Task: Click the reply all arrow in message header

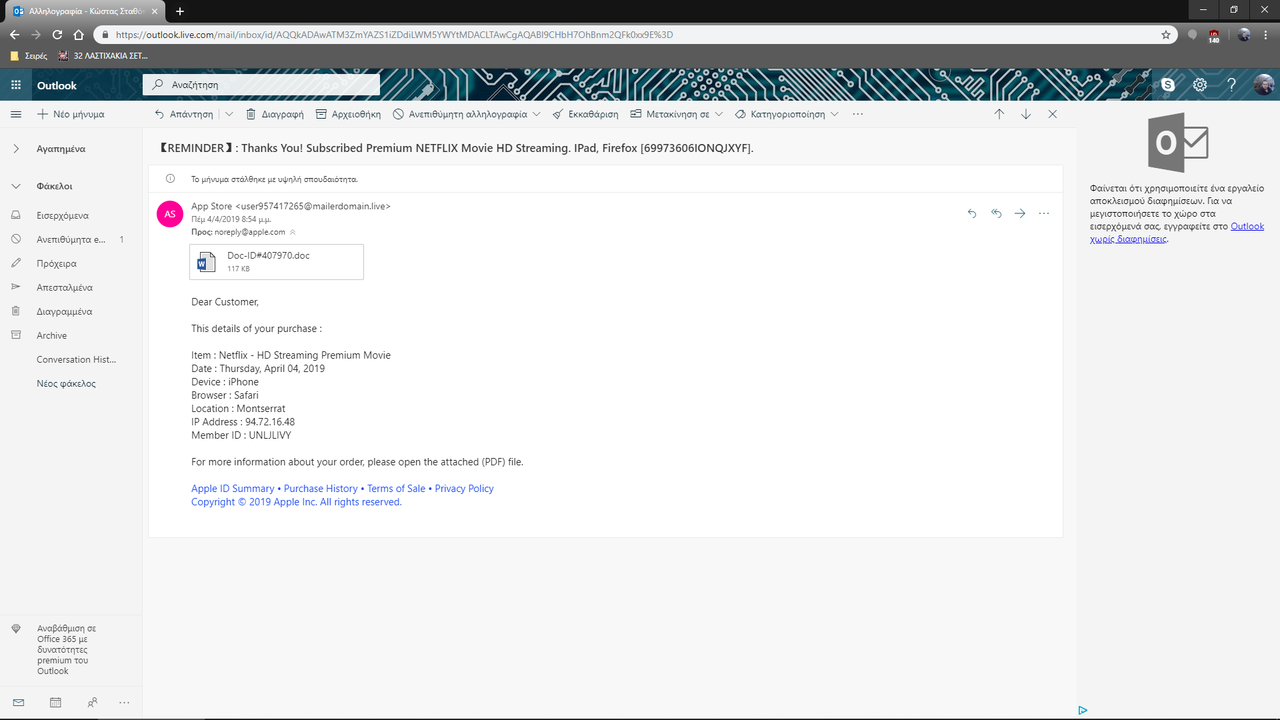Action: tap(996, 213)
